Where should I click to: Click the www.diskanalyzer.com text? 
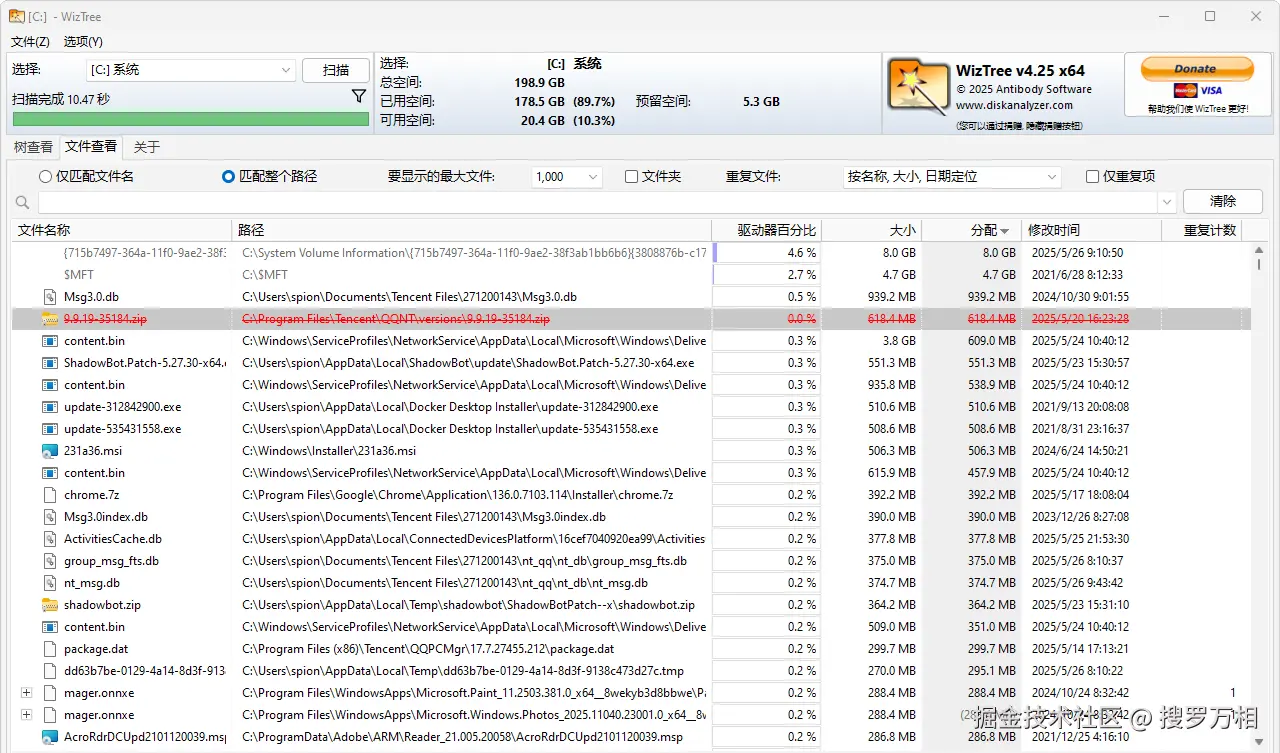[1014, 105]
